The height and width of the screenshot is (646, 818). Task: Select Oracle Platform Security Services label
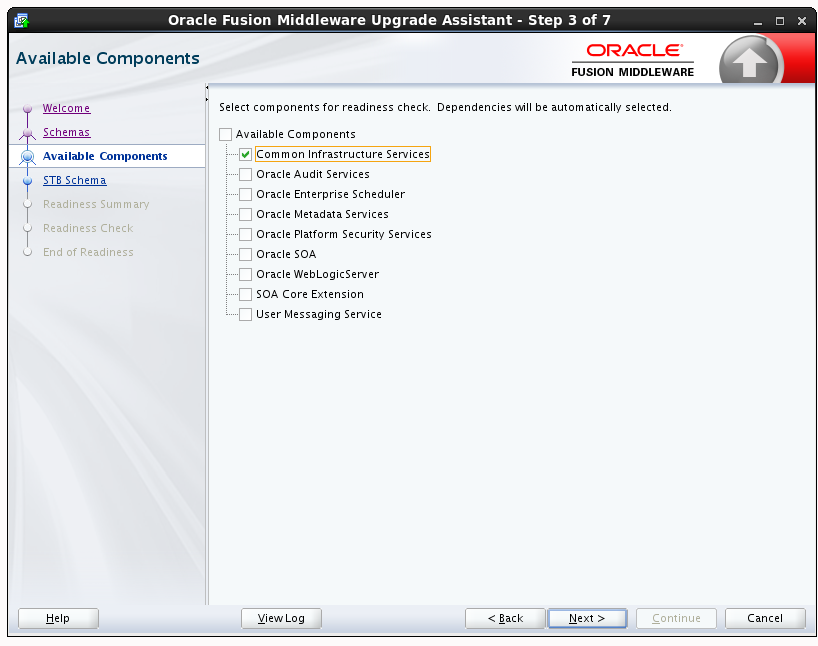pos(343,234)
